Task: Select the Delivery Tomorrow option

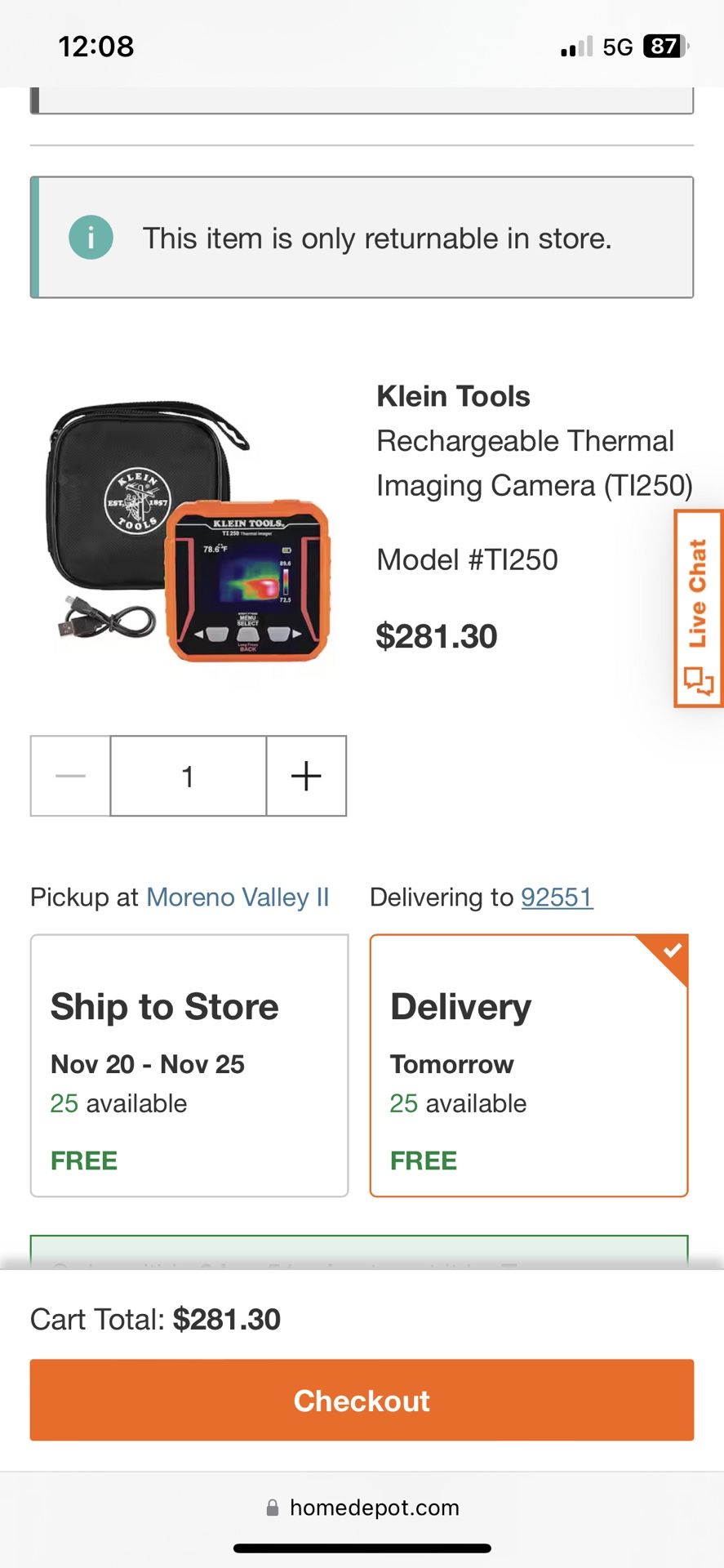Action: (x=528, y=1065)
